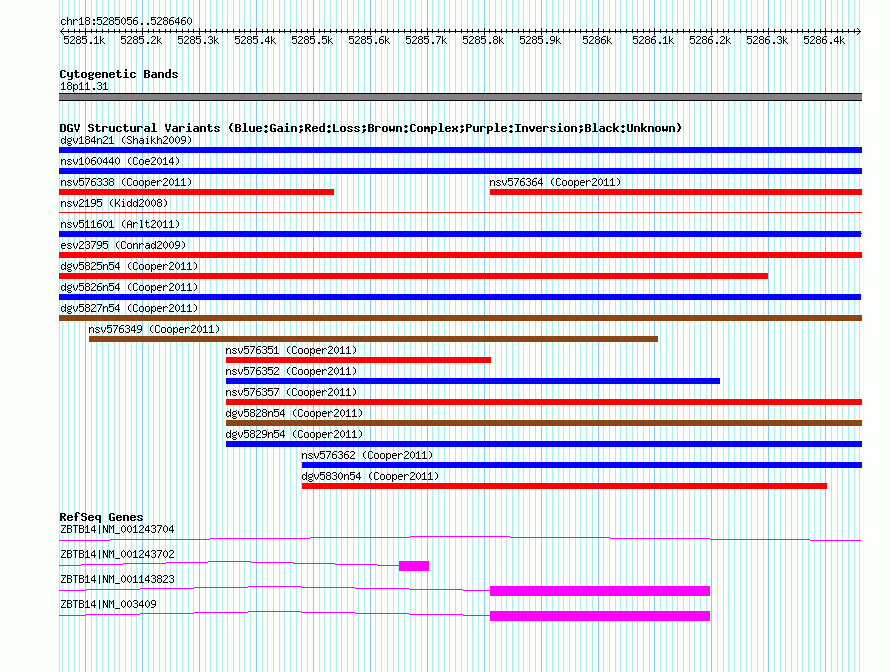Click the dgv5828n54 brown complex bar
The width and height of the screenshot is (890, 672).
click(544, 423)
